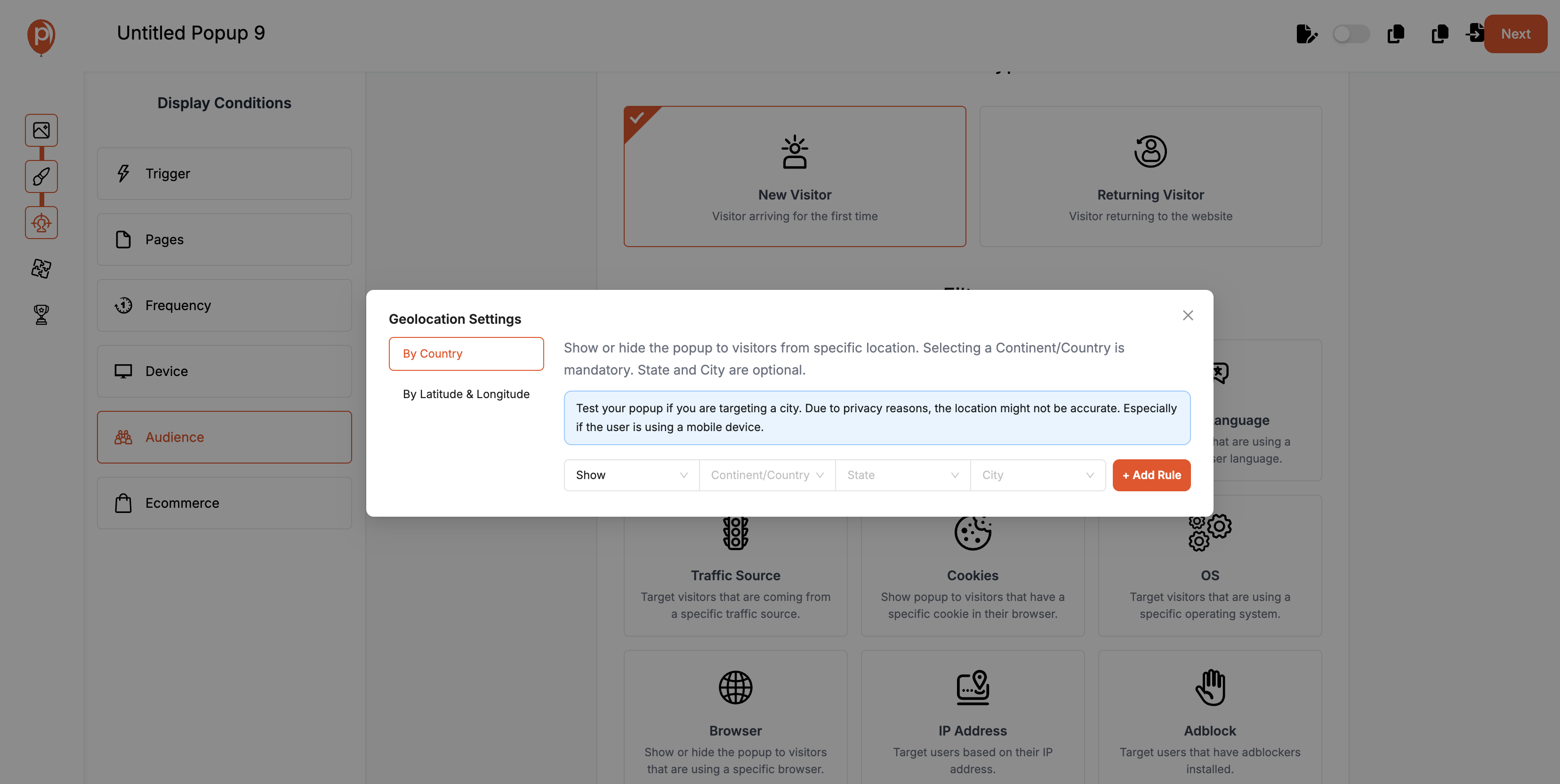
Task: Select the template image step icon
Action: (41, 130)
